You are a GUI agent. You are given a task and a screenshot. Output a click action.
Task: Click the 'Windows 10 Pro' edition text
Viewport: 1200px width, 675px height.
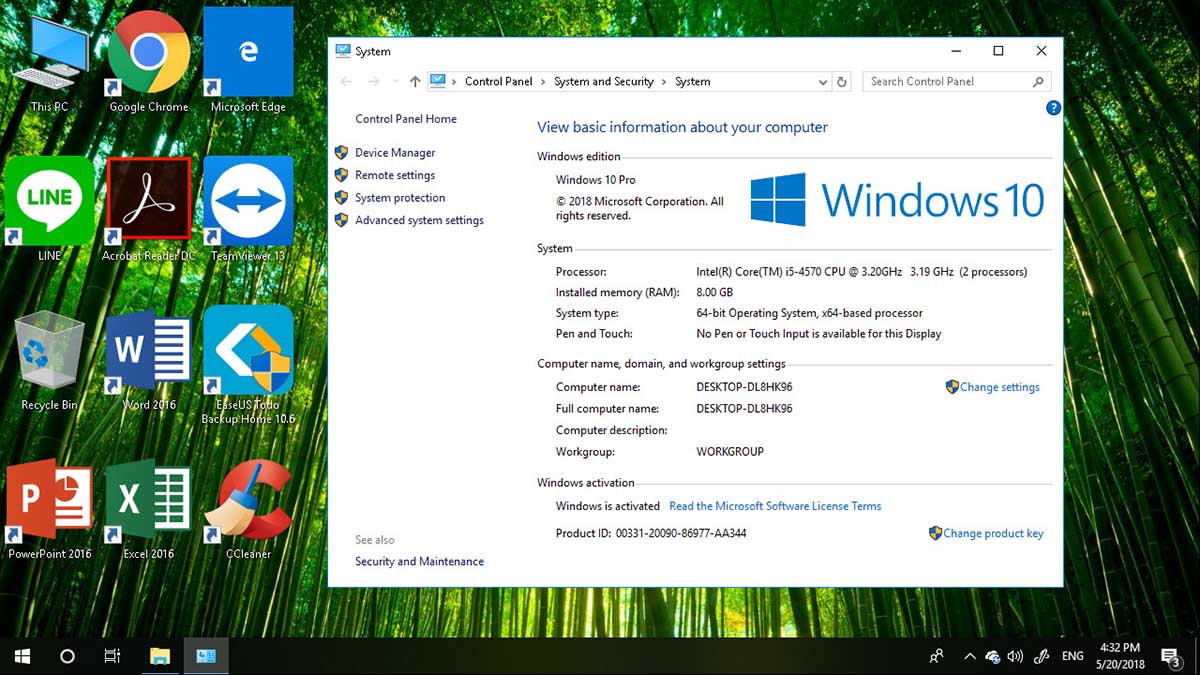[x=596, y=180]
